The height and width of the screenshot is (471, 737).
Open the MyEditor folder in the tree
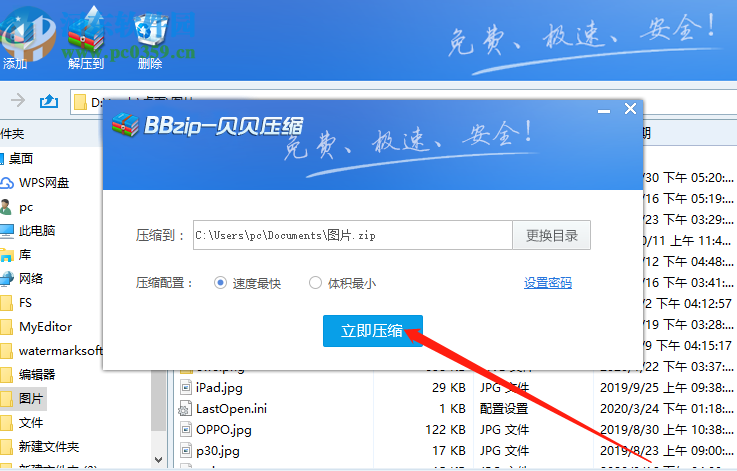coord(45,327)
